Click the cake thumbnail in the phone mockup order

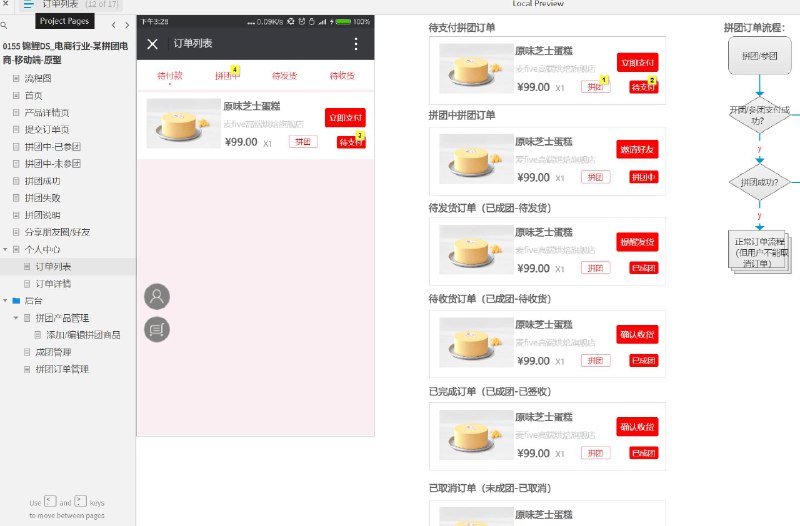[x=183, y=123]
